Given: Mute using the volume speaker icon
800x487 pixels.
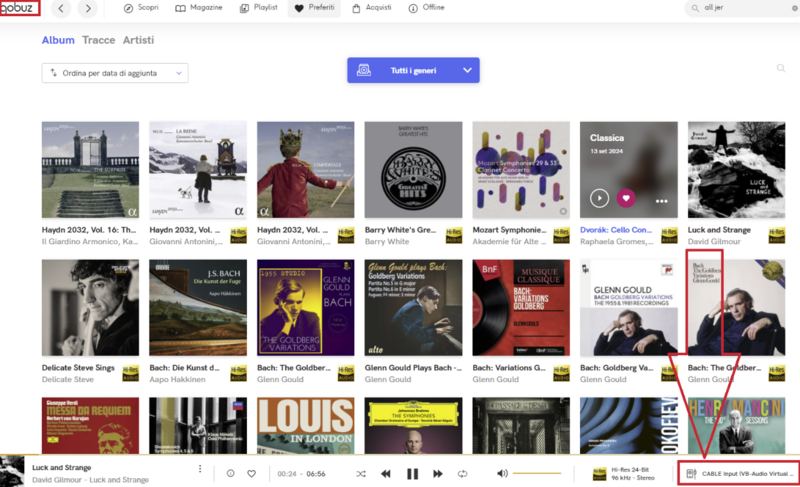Looking at the screenshot, I should point(502,473).
